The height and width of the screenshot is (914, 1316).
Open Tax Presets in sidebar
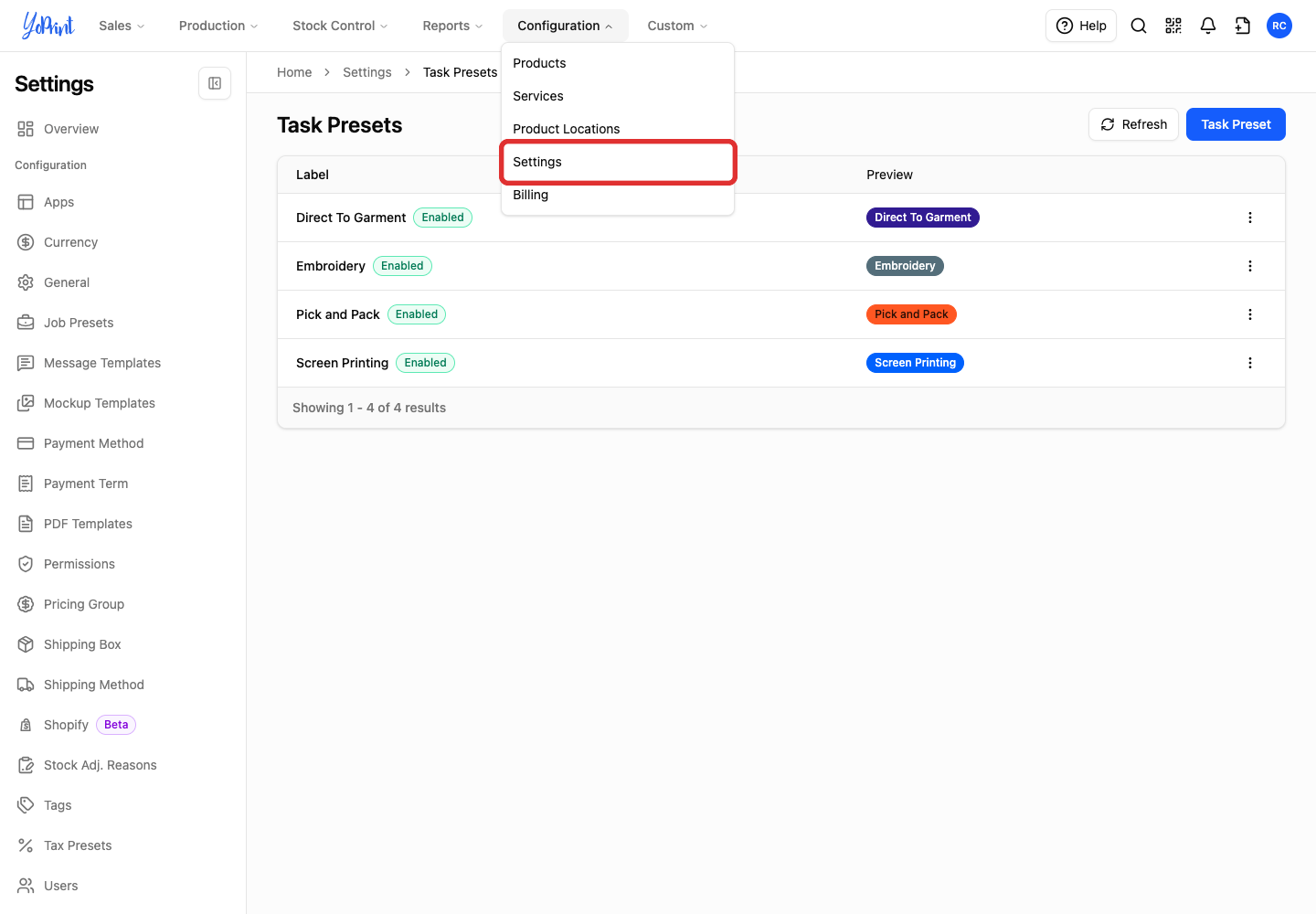(122, 845)
